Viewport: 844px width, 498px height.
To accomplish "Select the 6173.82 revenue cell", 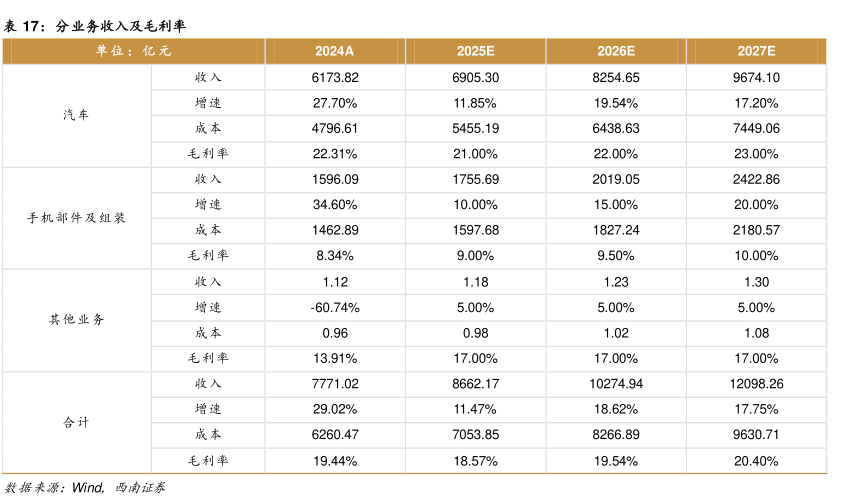I will [335, 77].
